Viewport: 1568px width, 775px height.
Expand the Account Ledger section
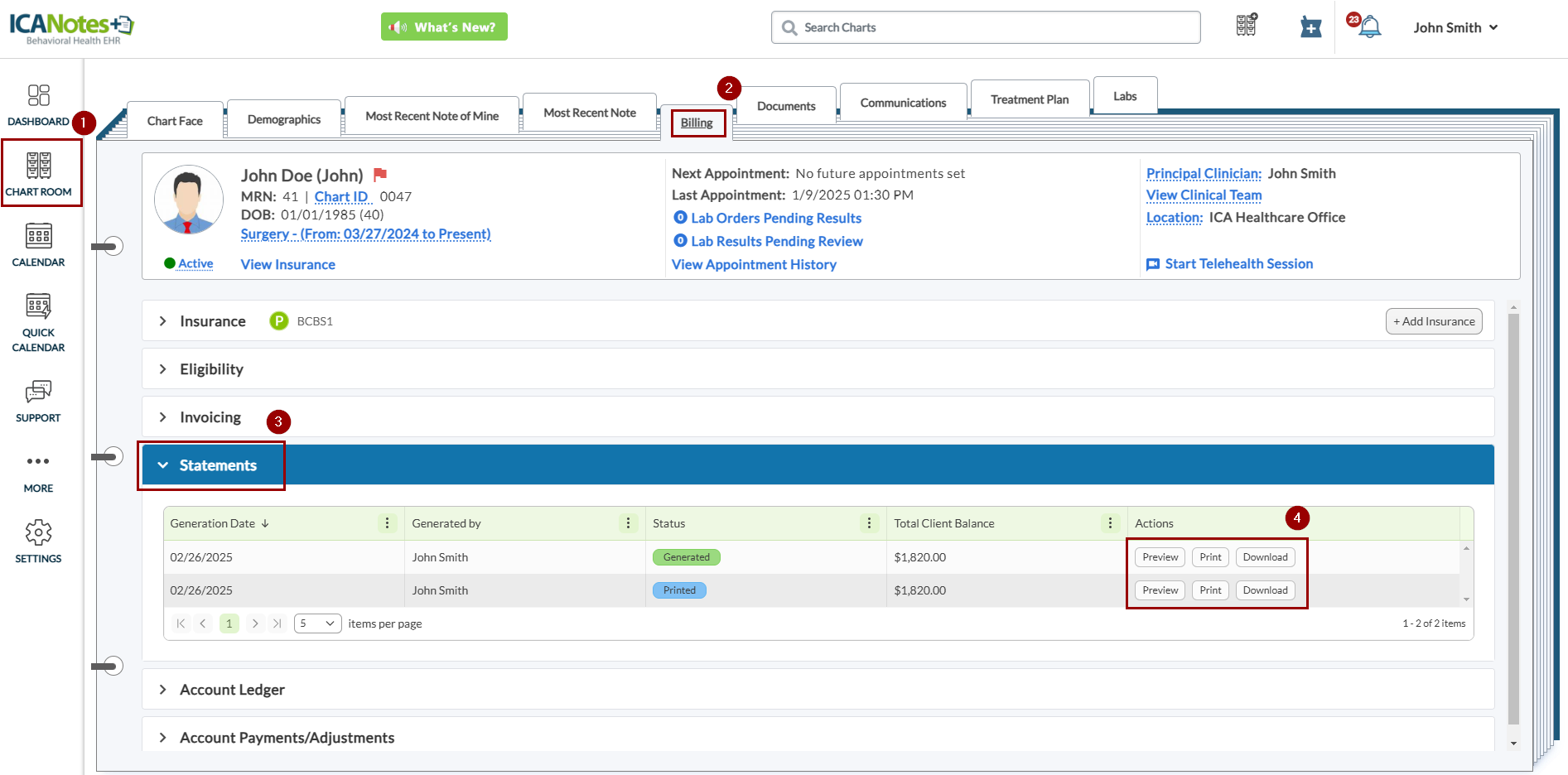[x=163, y=690]
